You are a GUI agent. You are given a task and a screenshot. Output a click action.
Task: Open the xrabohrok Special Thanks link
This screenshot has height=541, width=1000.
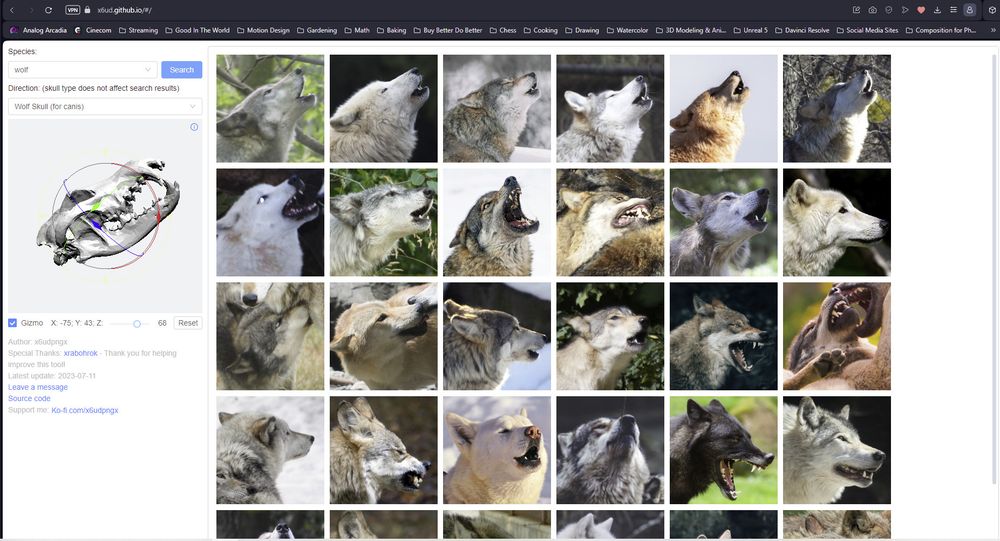[80, 353]
